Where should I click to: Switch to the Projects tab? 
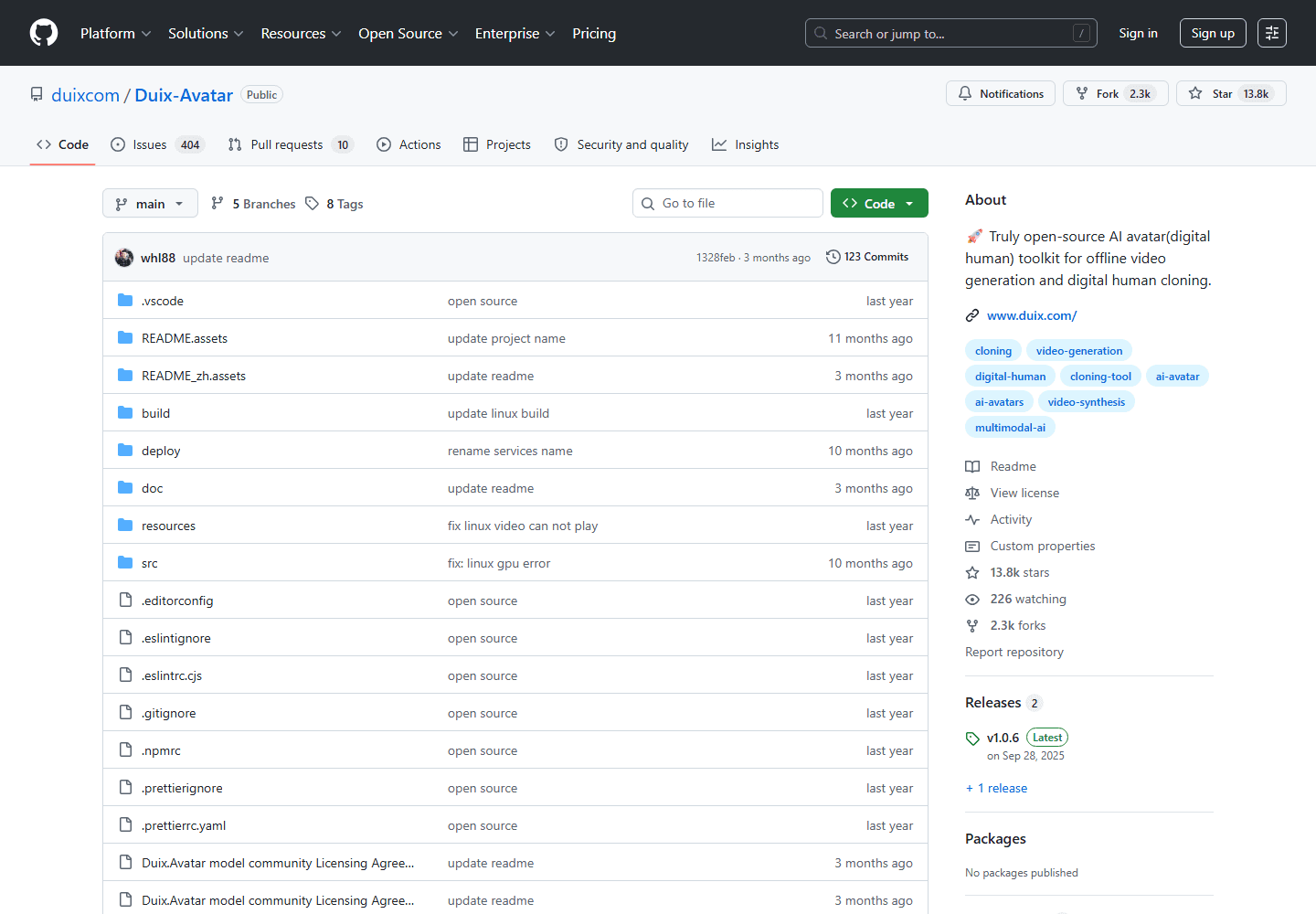pos(497,144)
